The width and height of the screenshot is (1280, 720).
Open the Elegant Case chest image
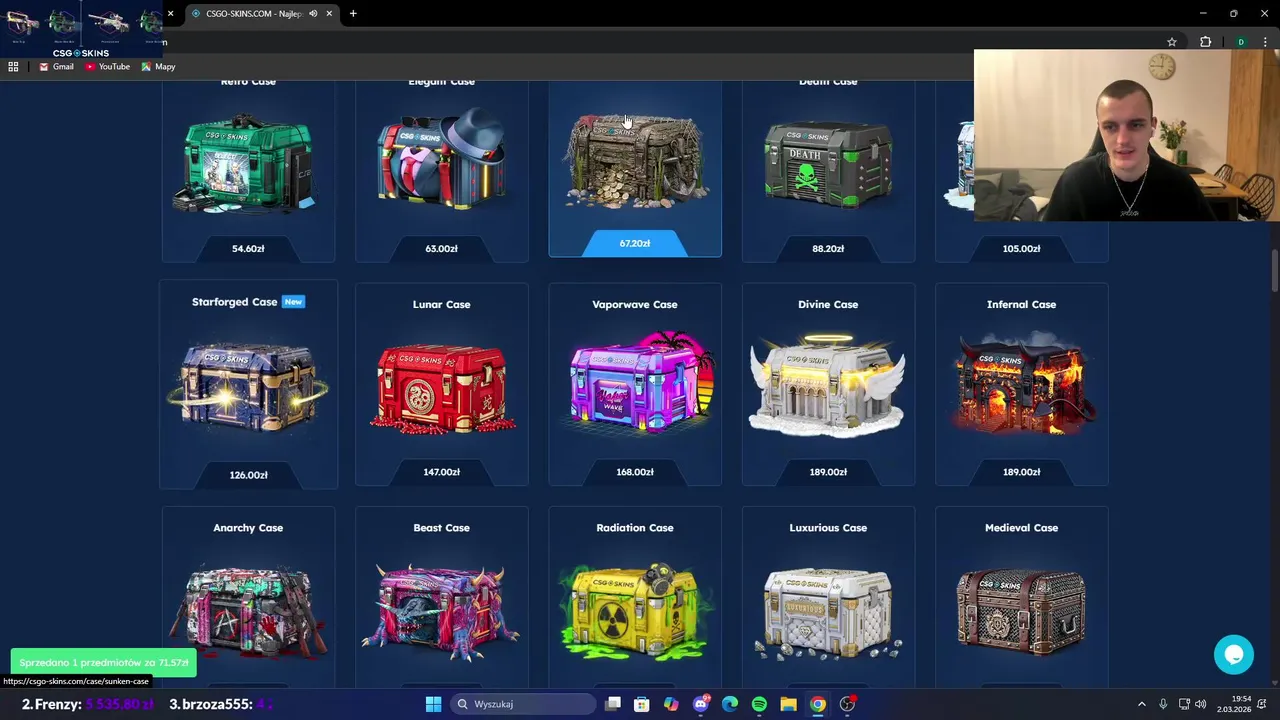[441, 161]
